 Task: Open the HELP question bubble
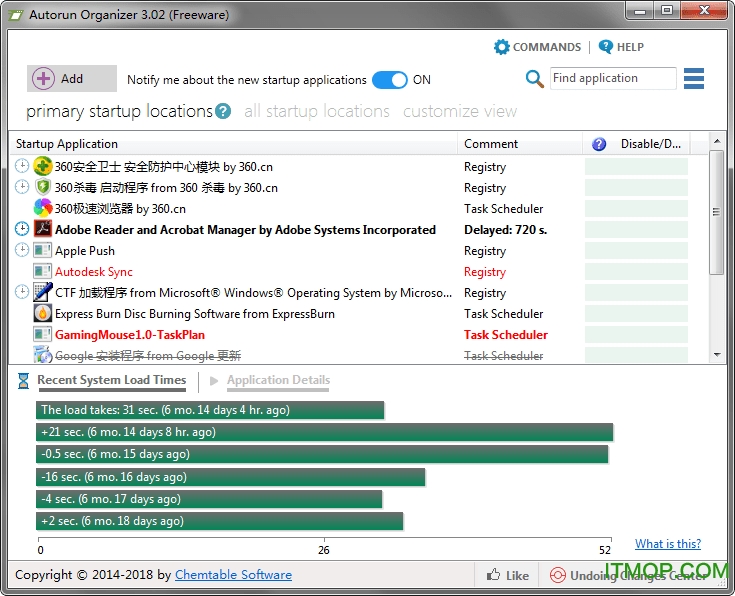click(x=621, y=47)
